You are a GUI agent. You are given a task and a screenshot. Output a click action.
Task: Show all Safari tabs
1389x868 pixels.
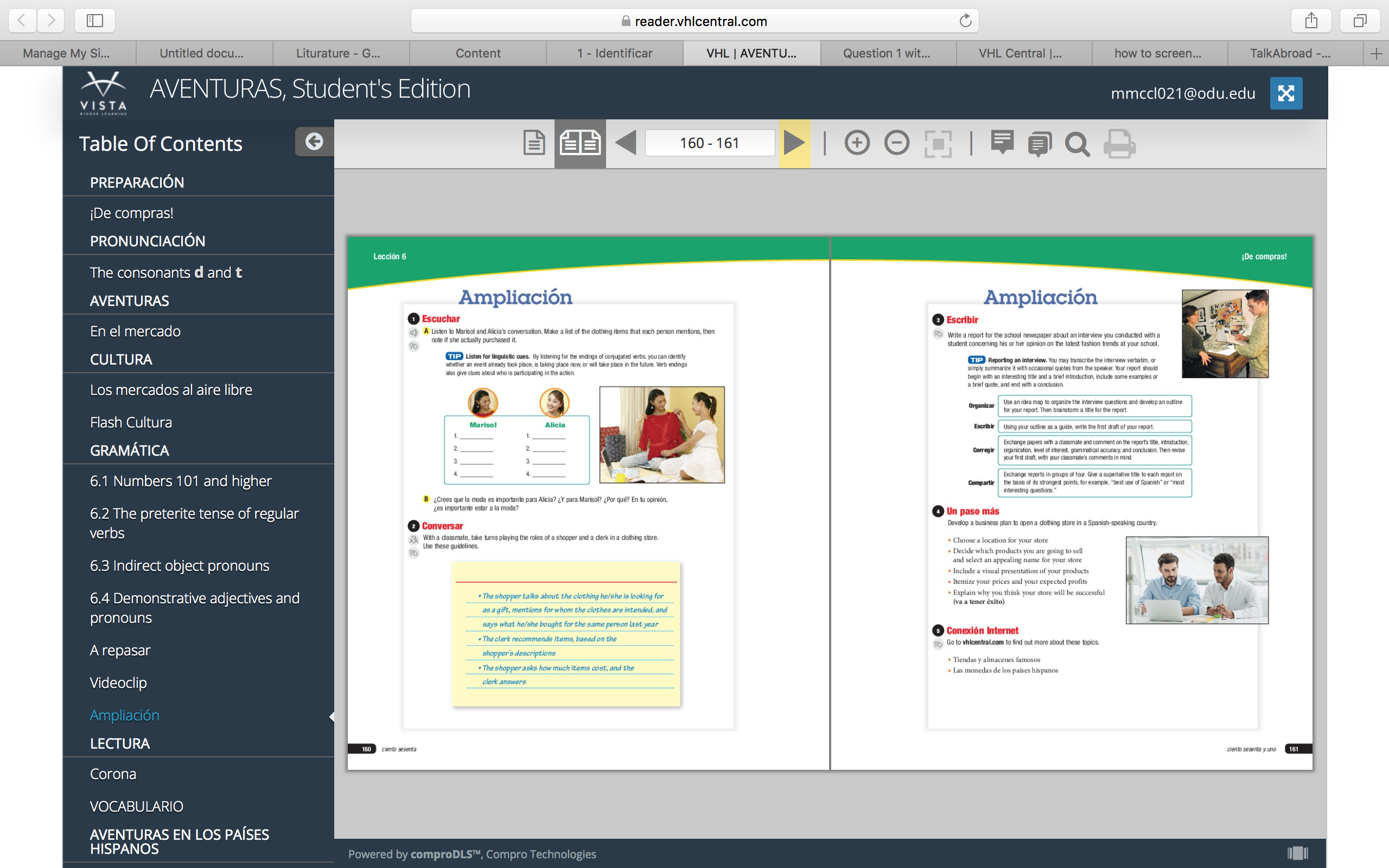coord(1360,21)
